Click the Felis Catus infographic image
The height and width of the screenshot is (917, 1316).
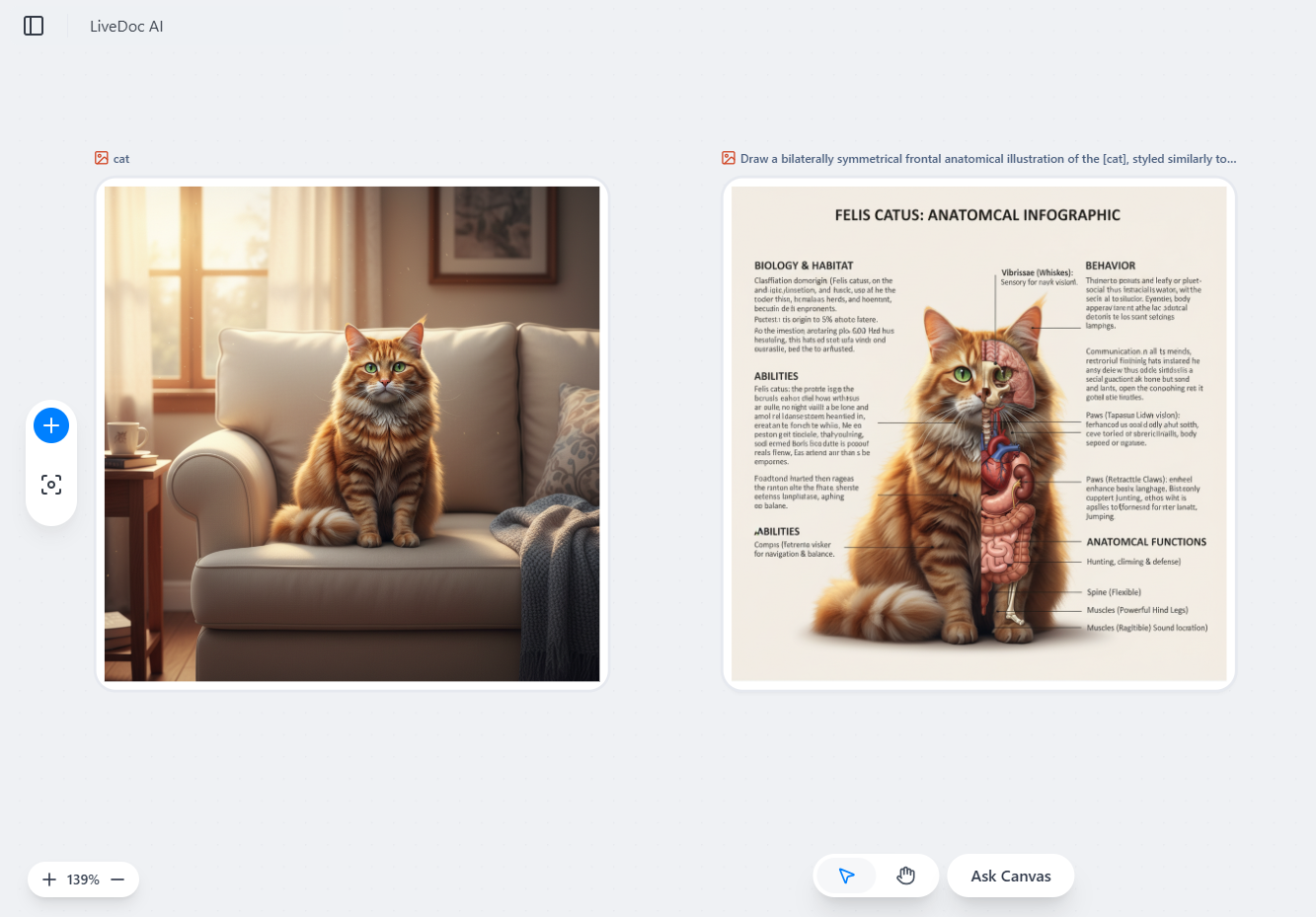[x=978, y=434]
